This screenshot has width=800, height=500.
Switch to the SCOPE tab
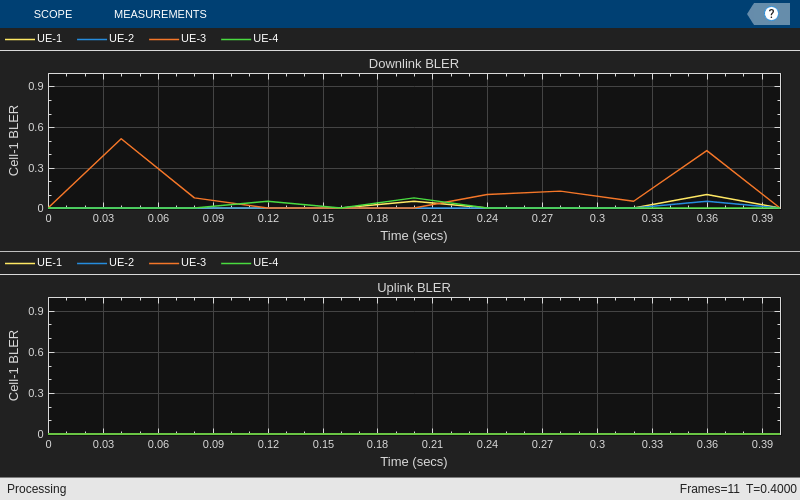[x=53, y=14]
